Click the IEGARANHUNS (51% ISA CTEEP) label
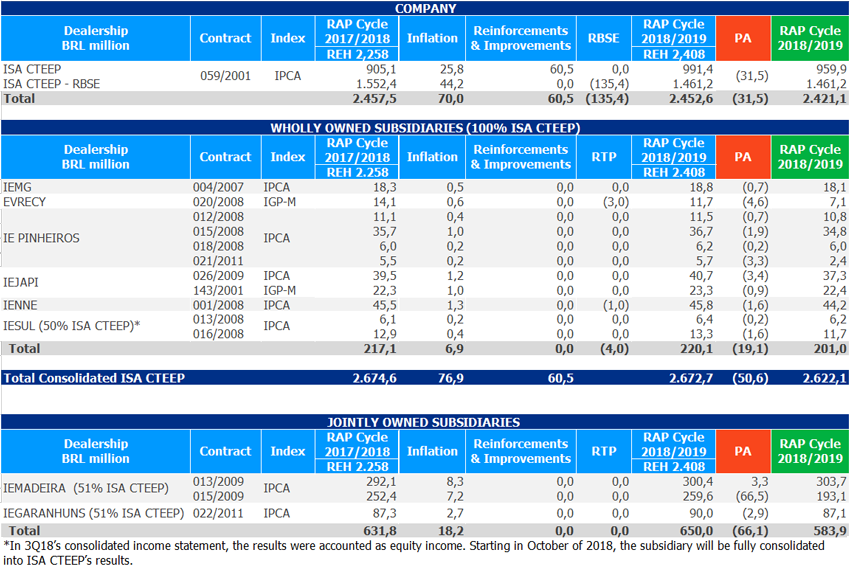 [94, 513]
